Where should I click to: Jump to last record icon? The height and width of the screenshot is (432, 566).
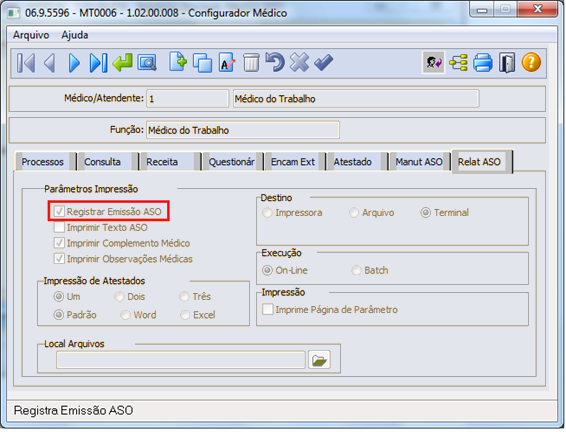(x=98, y=63)
